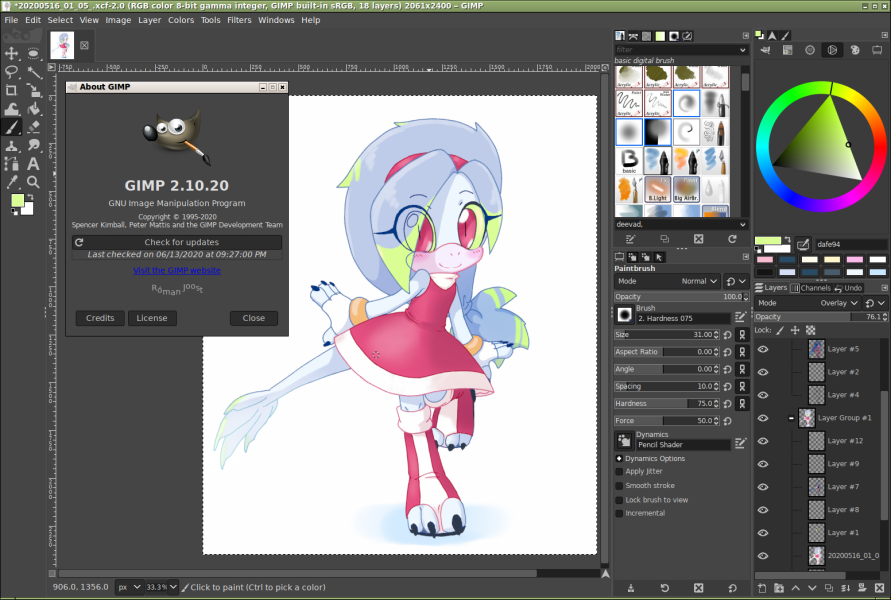
Task: Follow Visit the GIMP website link
Action: pos(177,270)
